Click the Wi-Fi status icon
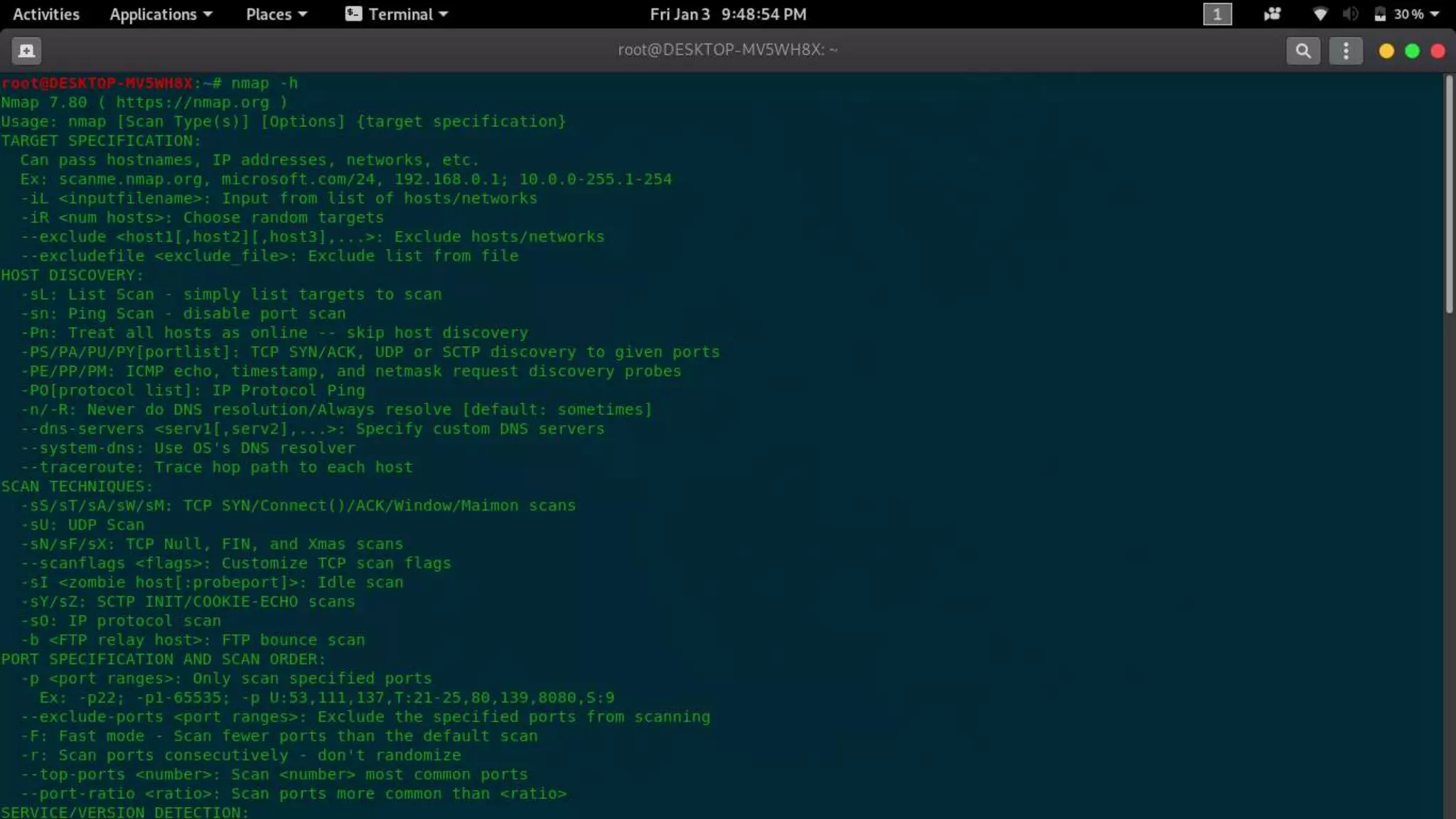The height and width of the screenshot is (819, 1456). pyautogui.click(x=1319, y=14)
